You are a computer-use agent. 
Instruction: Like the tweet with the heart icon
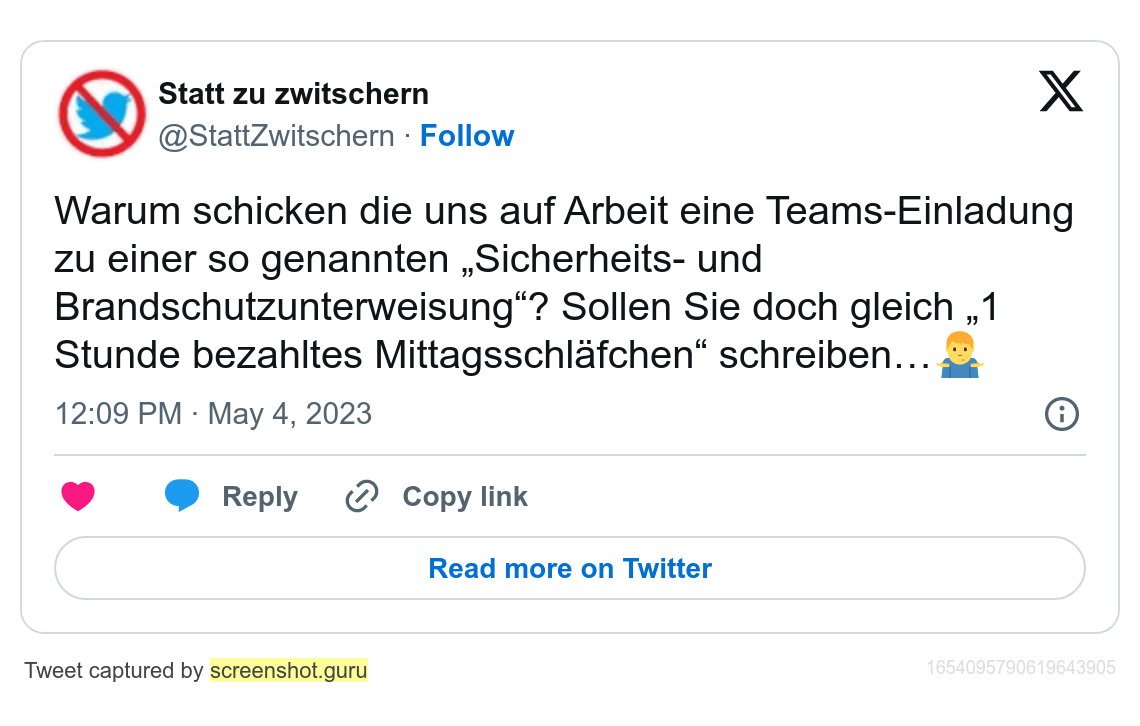78,496
